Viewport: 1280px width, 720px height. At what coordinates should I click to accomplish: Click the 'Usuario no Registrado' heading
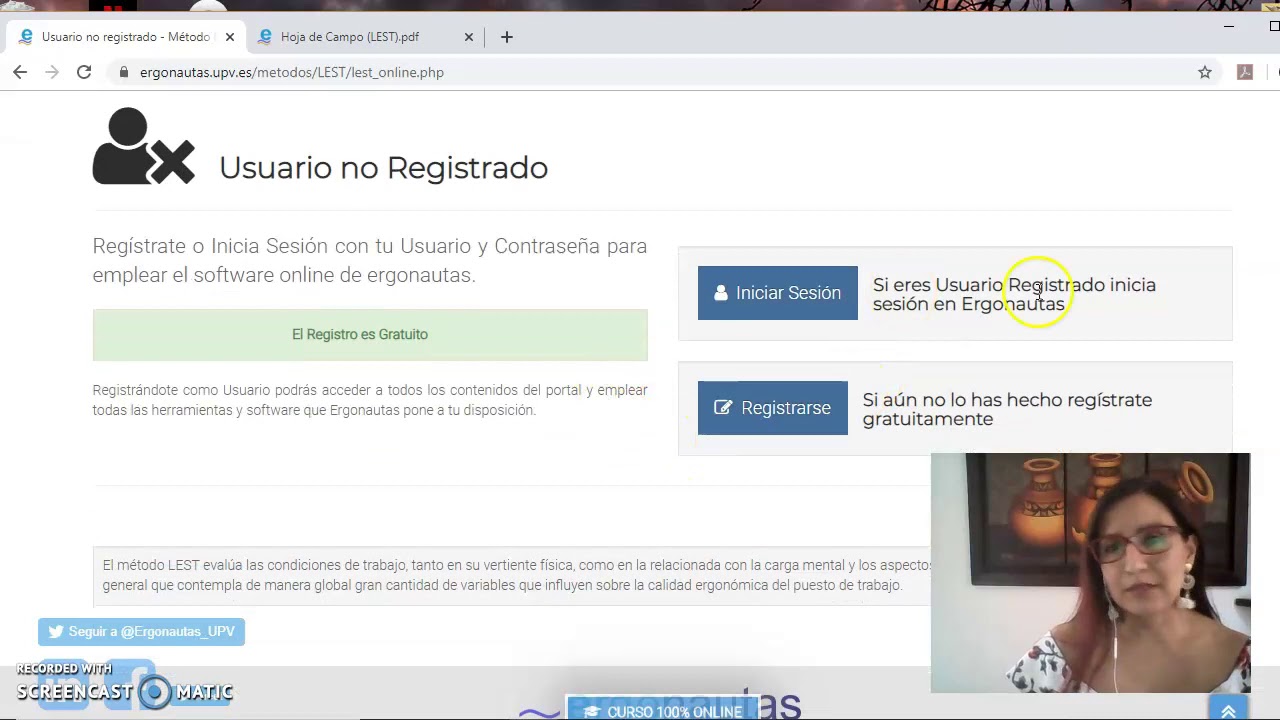(x=383, y=167)
